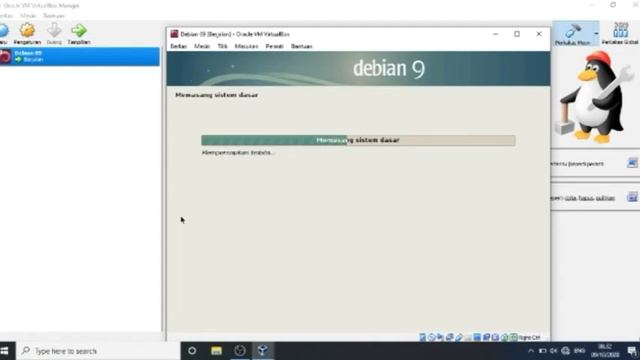
Task: Click the 'Type here to search' taskbar box
Action: 98,351
